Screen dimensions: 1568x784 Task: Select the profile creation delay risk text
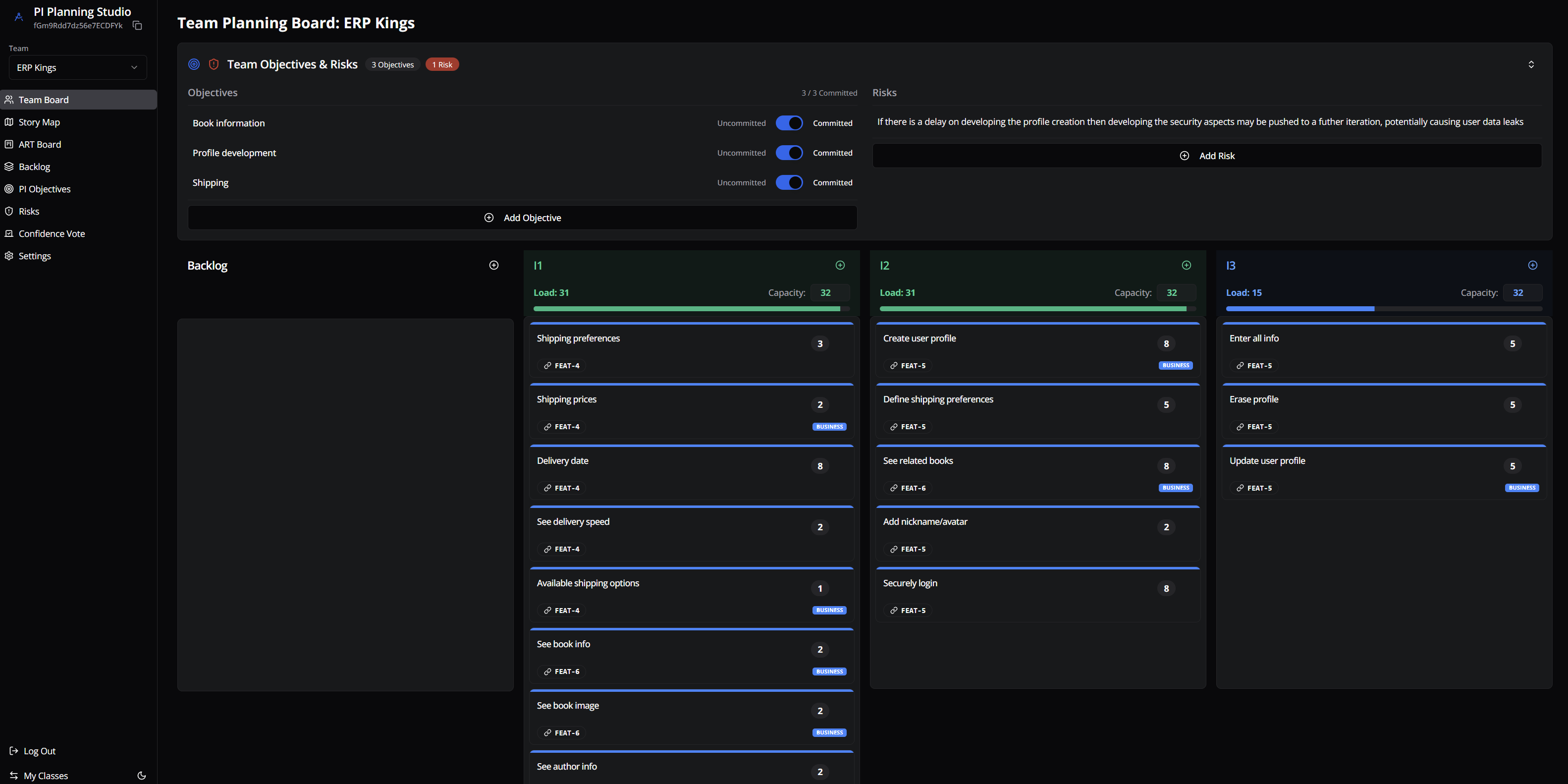pos(1200,122)
